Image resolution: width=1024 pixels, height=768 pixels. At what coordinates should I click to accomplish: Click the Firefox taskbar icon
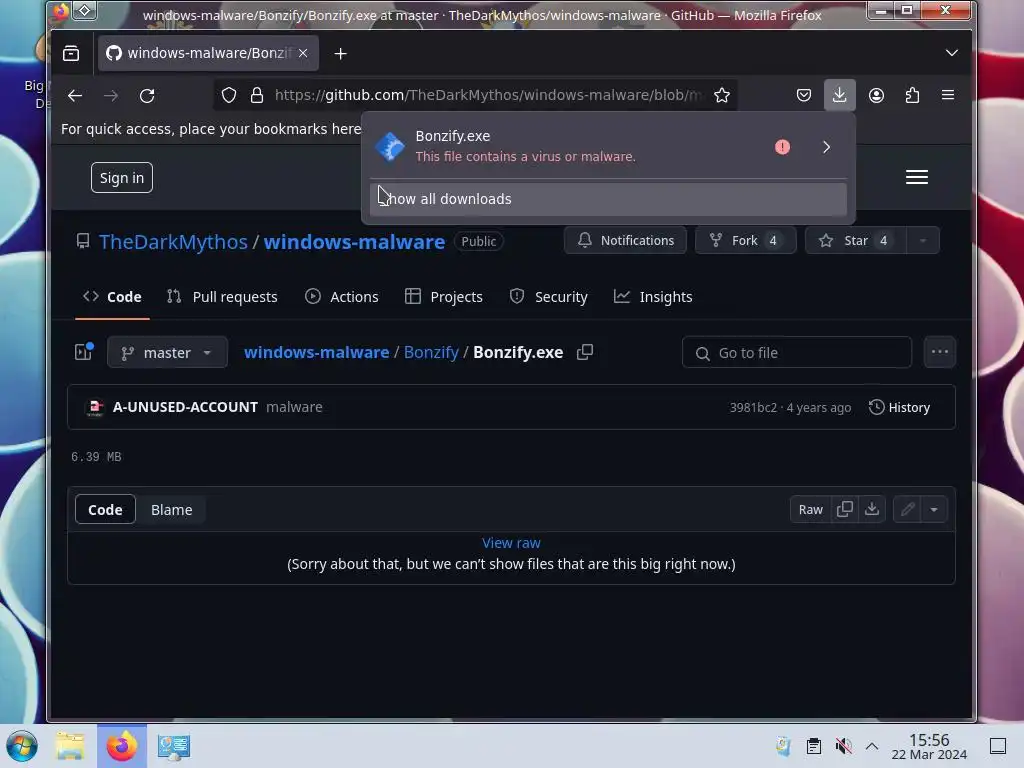point(122,746)
